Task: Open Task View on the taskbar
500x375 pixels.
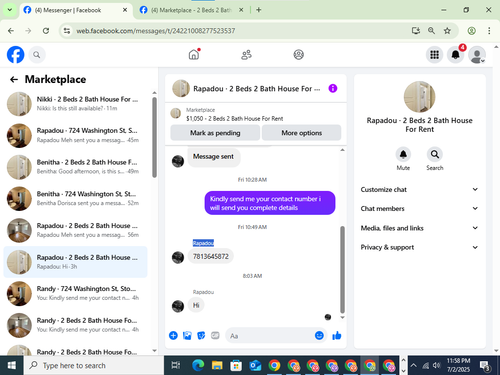Action: 175,366
